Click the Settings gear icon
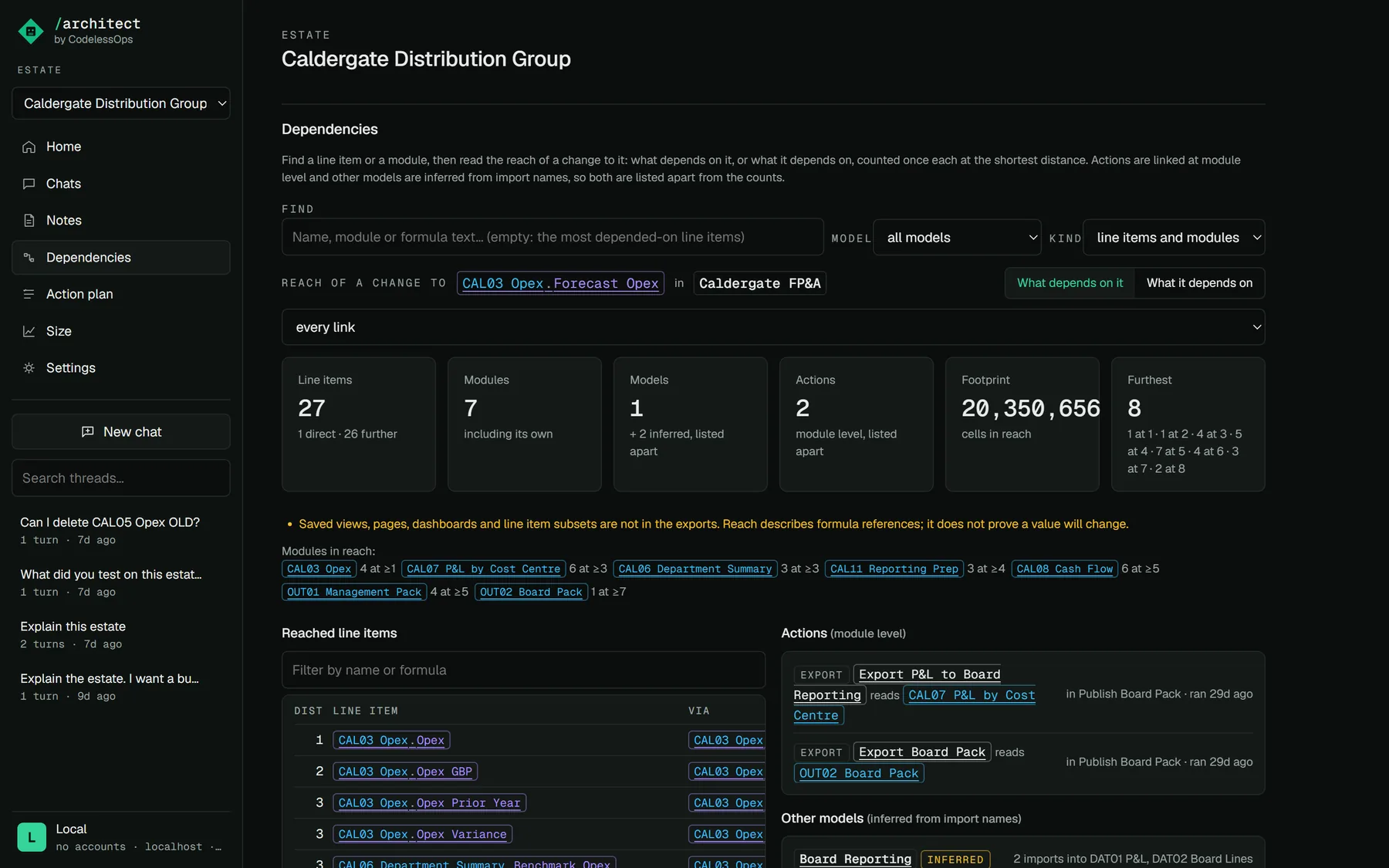 [x=29, y=368]
